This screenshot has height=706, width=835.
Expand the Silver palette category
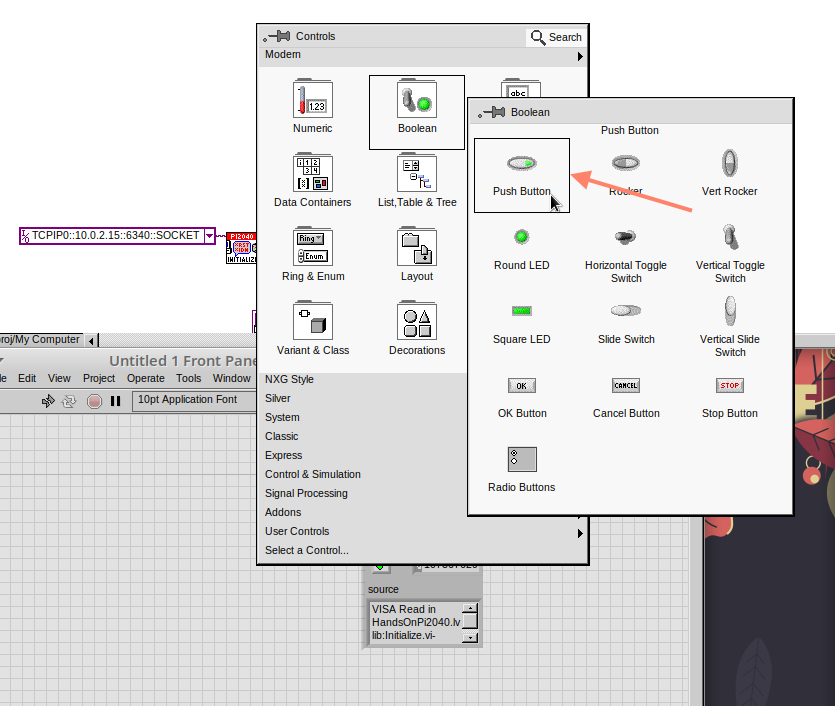277,398
